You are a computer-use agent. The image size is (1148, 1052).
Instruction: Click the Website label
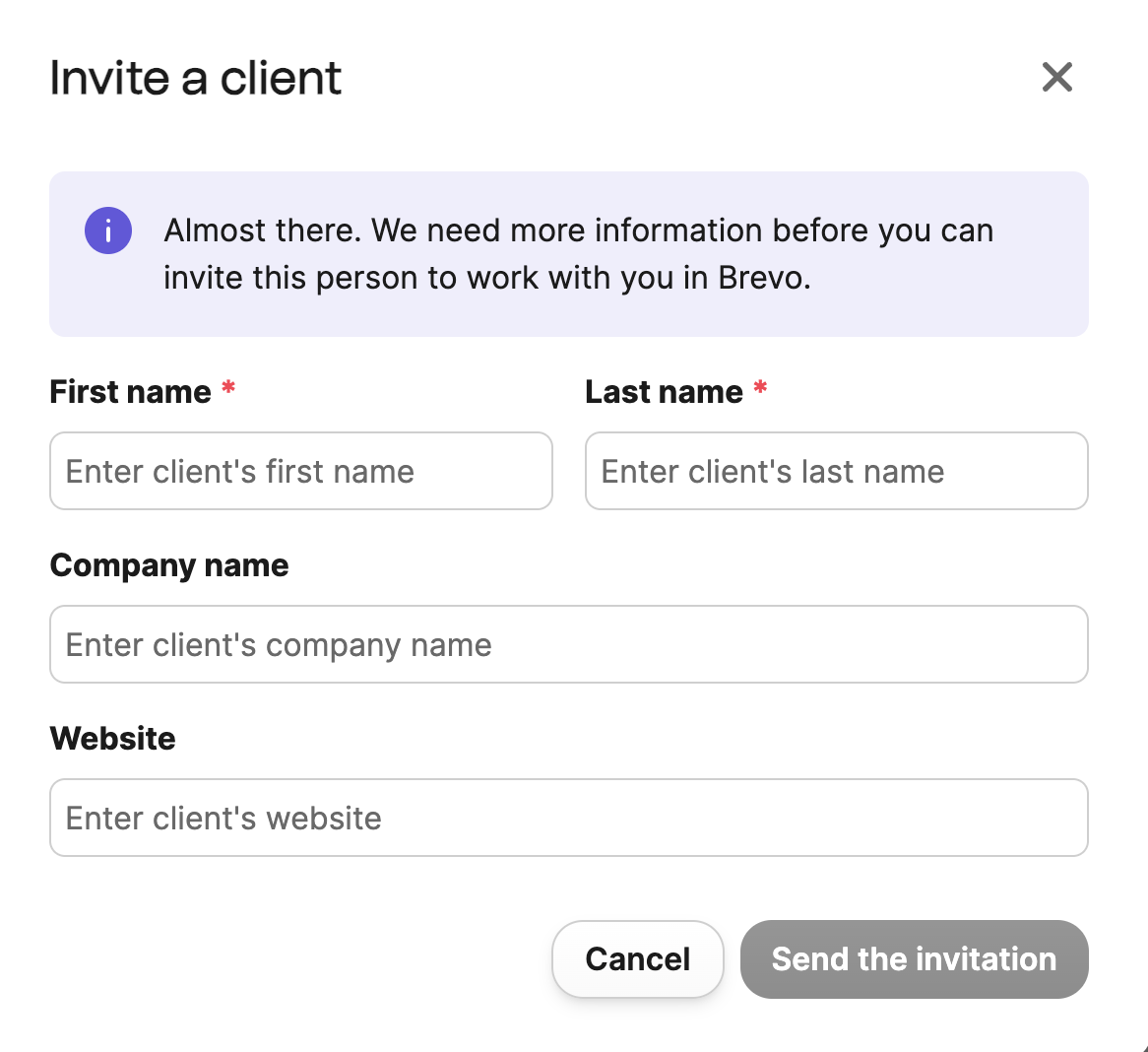[x=112, y=739]
